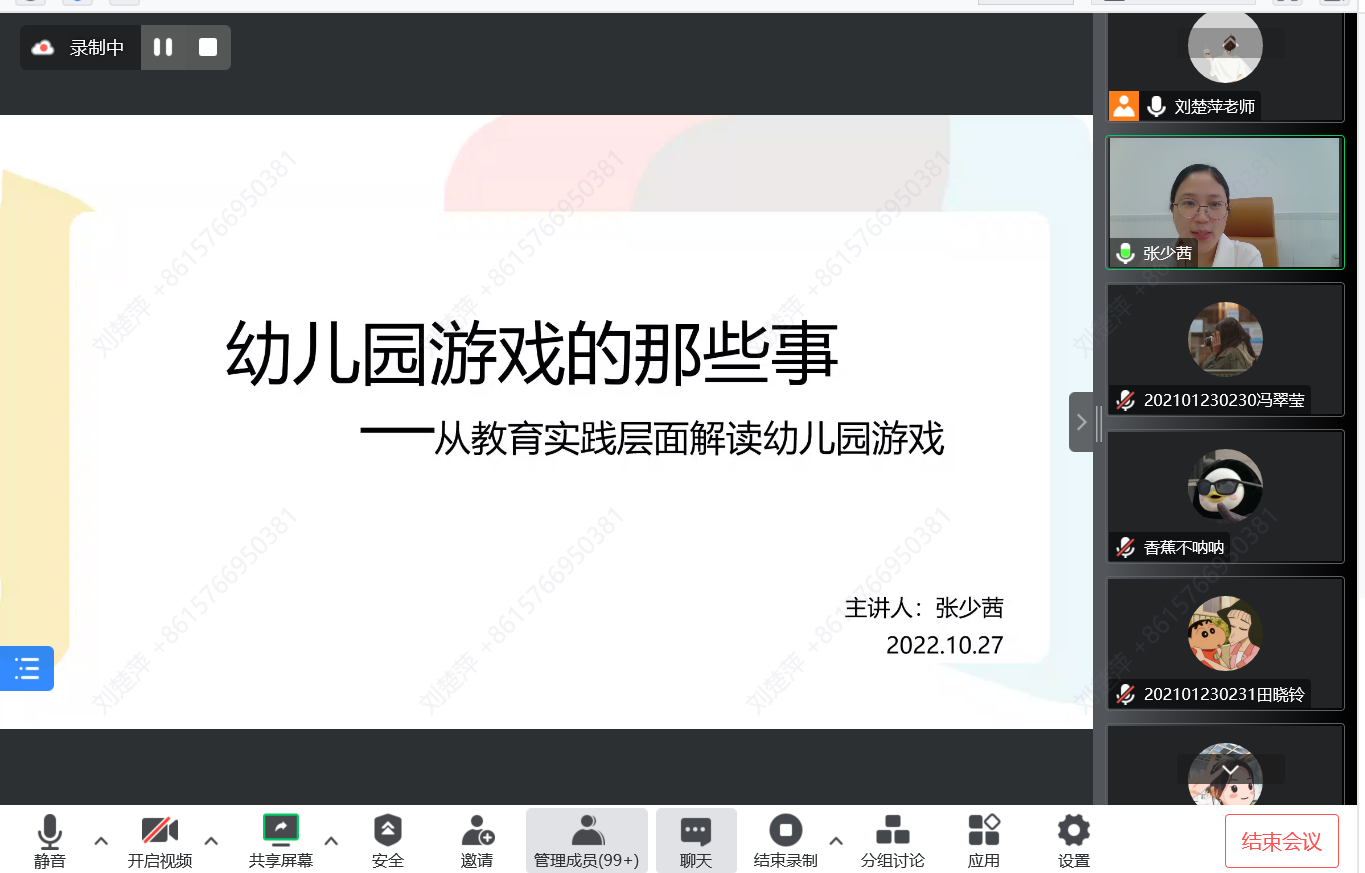Expand share screen options arrow

coord(331,840)
